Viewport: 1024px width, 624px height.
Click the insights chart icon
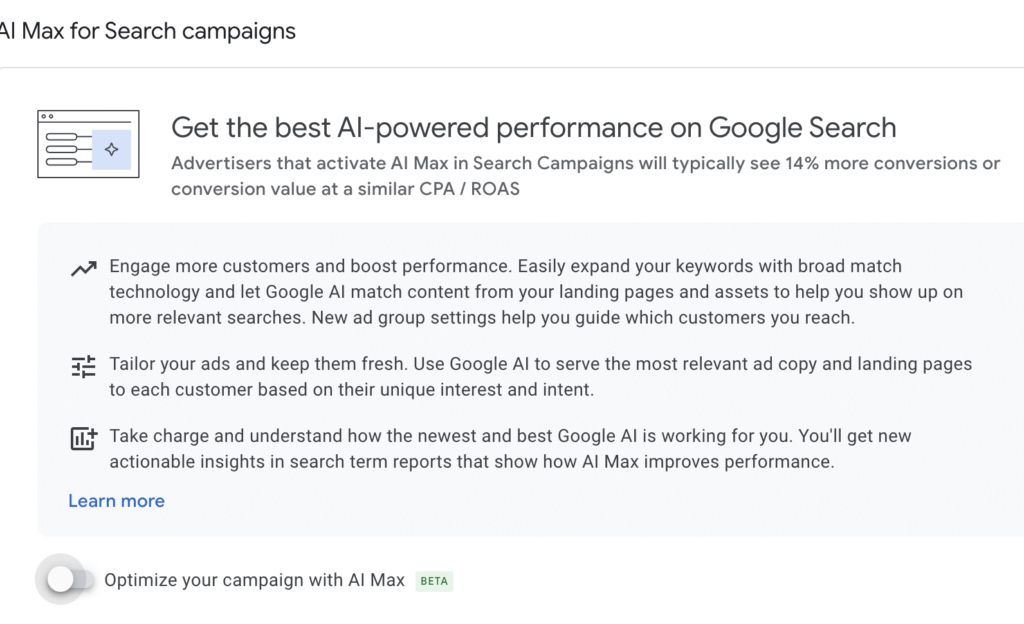tap(83, 438)
